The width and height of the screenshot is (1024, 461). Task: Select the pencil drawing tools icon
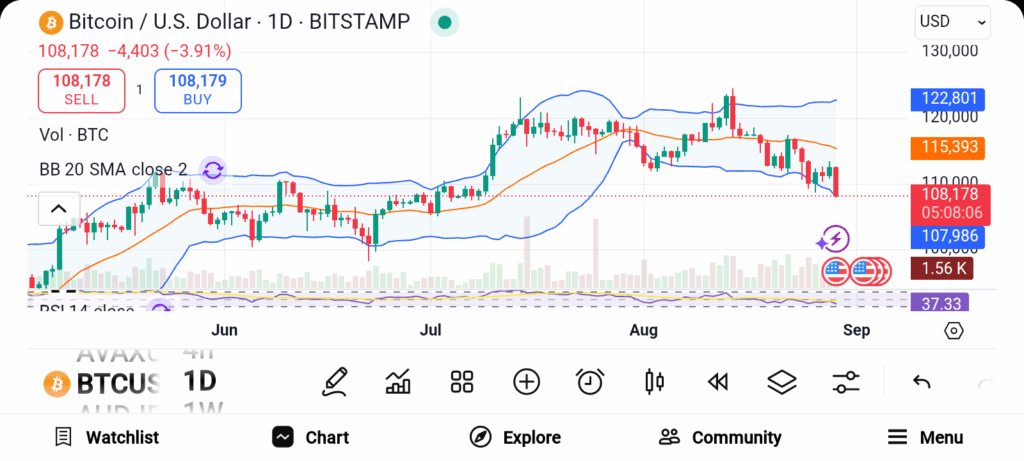click(335, 381)
